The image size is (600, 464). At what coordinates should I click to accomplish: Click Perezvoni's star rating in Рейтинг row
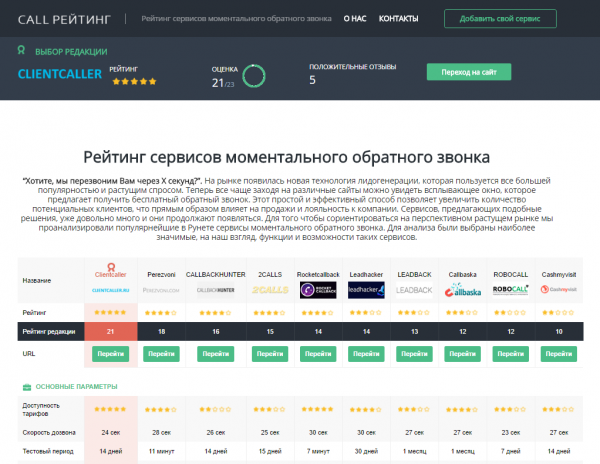[x=161, y=313]
